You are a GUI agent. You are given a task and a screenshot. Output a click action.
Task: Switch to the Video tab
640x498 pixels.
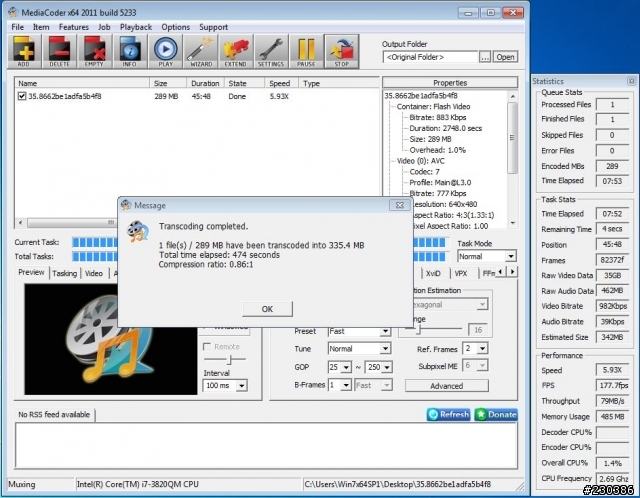pos(94,273)
